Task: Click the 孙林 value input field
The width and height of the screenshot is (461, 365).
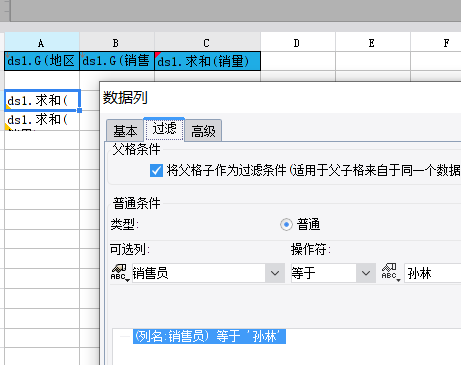Action: pyautogui.click(x=433, y=273)
